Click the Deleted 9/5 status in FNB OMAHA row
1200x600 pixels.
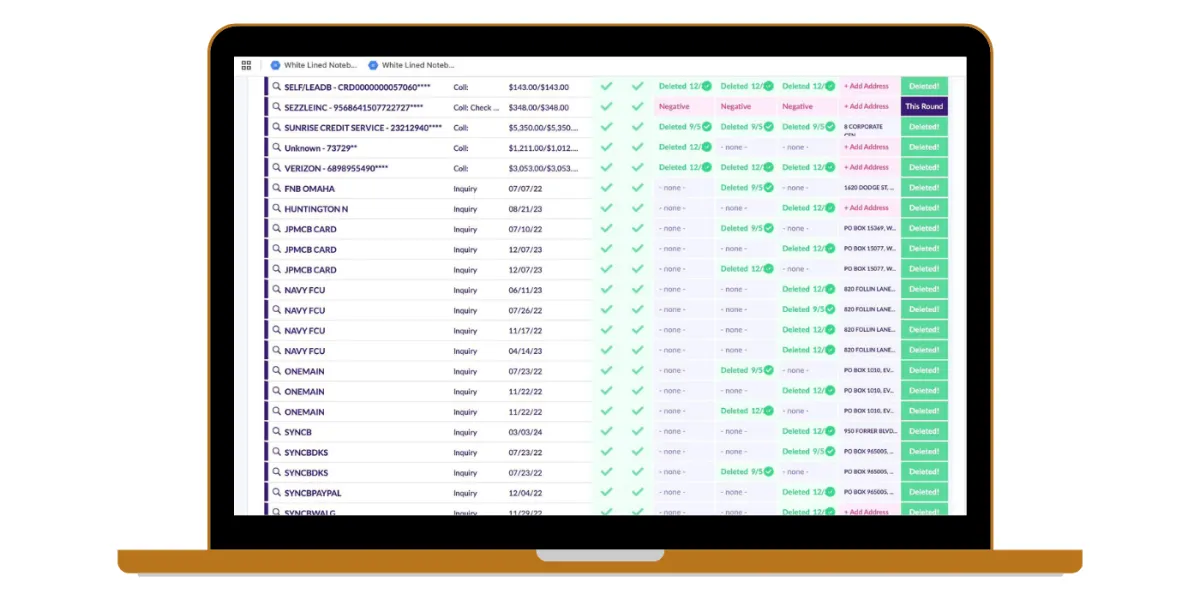pyautogui.click(x=747, y=188)
